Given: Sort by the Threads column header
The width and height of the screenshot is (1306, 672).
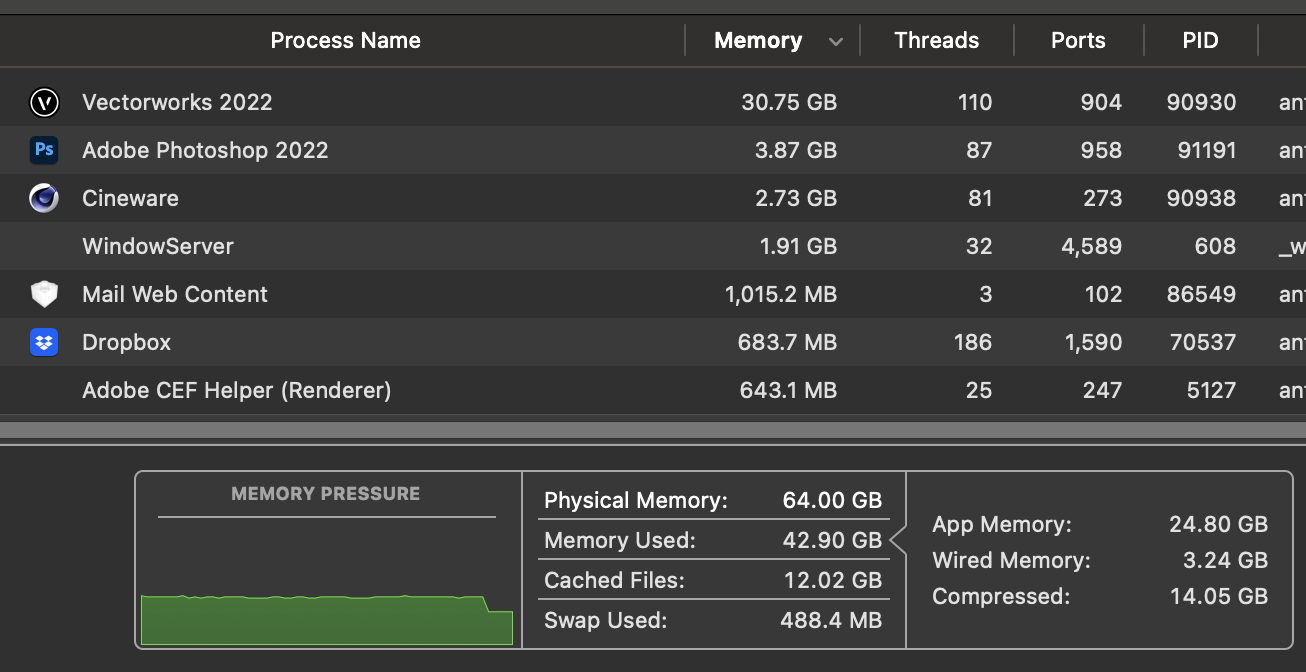Looking at the screenshot, I should (x=936, y=41).
